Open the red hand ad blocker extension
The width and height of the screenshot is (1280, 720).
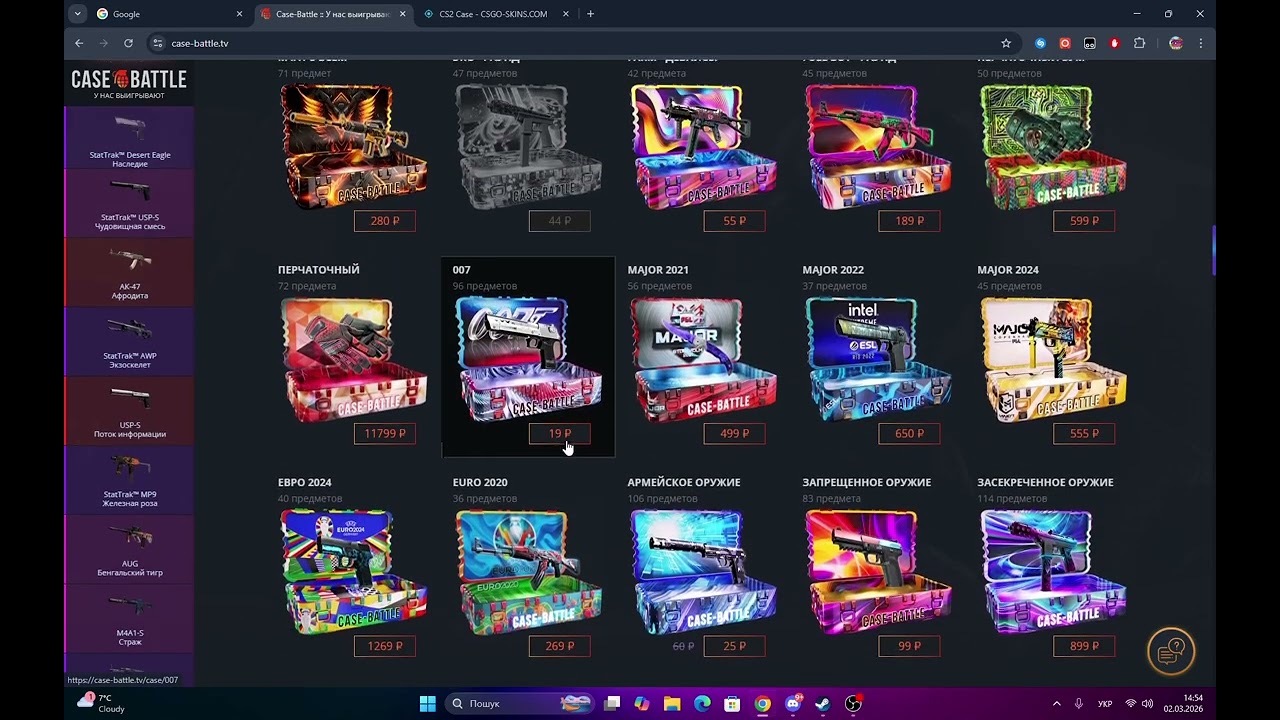point(1114,43)
